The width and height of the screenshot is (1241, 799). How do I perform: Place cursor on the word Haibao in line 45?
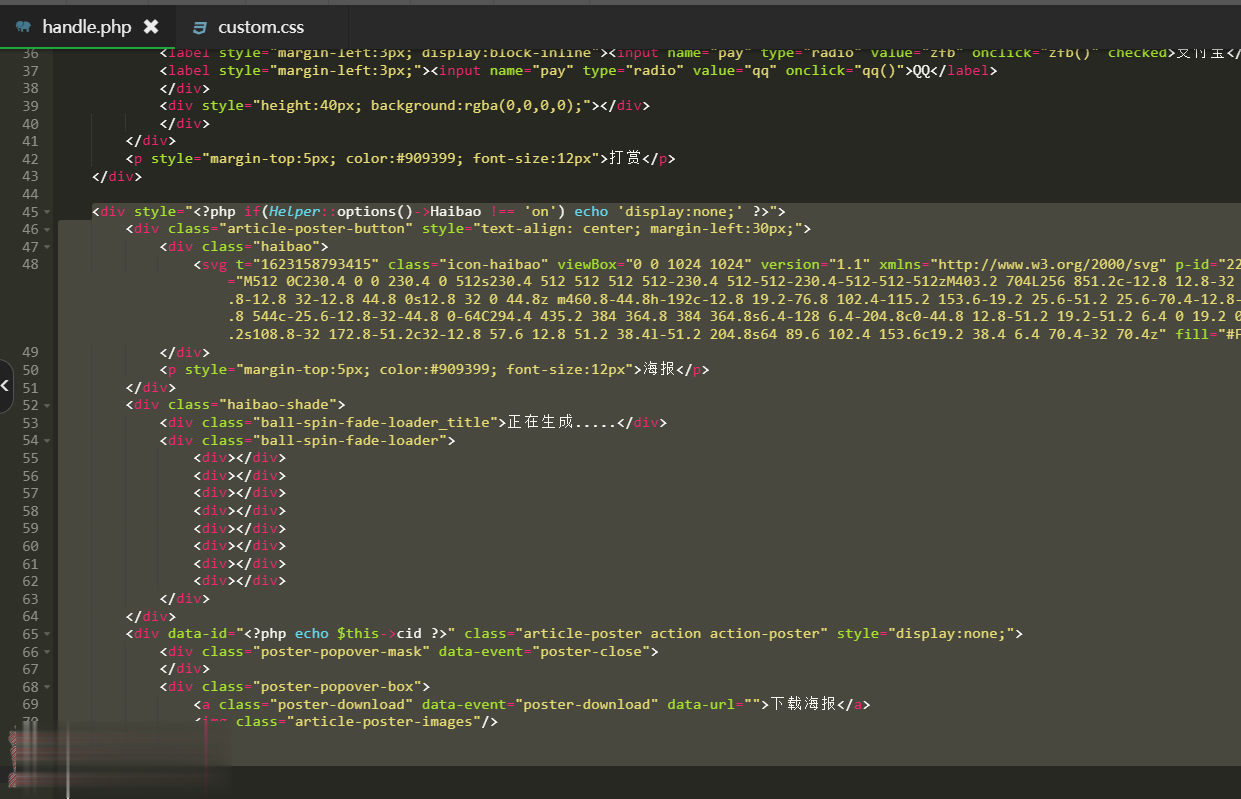pos(455,211)
